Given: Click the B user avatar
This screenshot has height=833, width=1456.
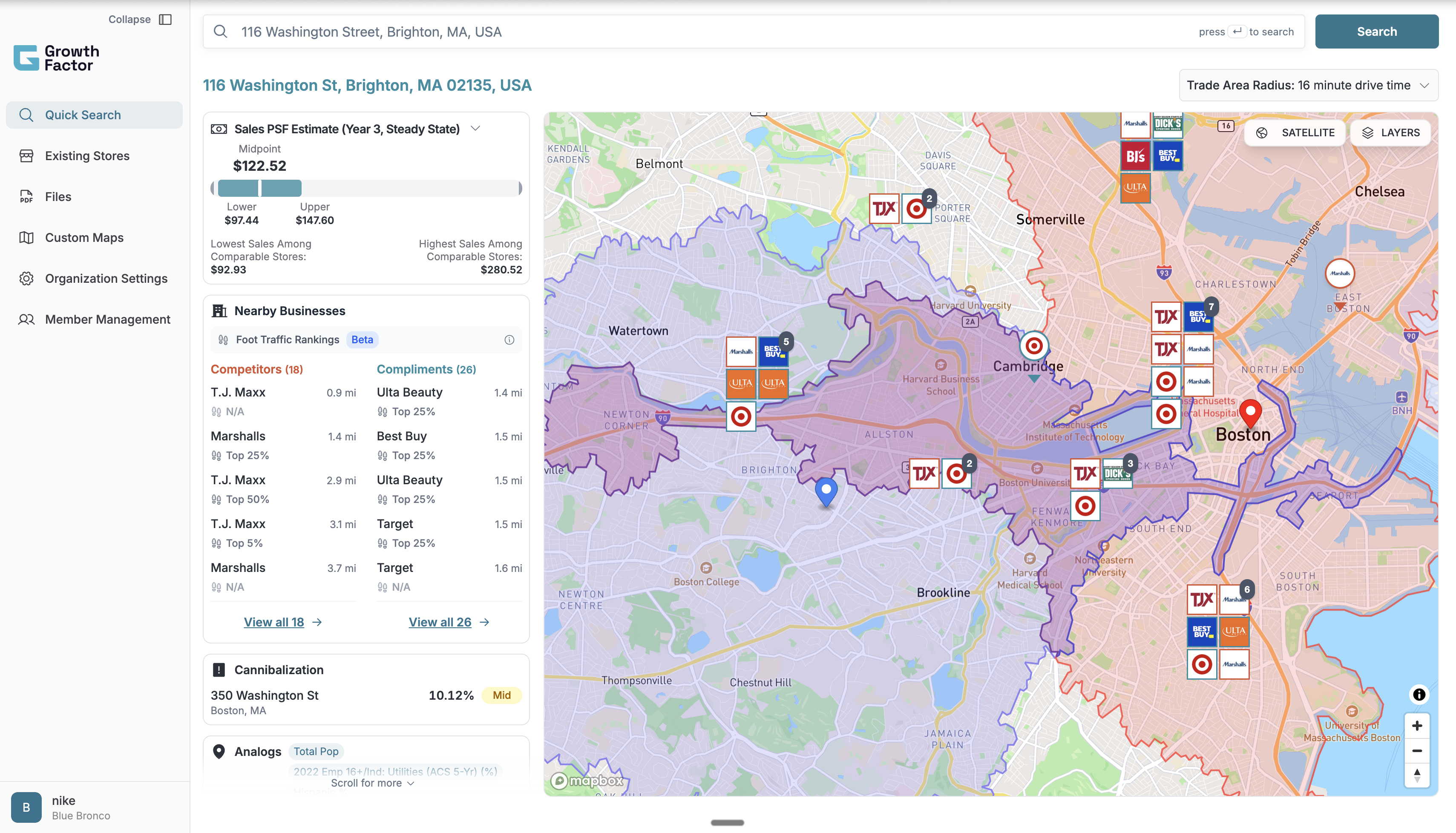Looking at the screenshot, I should coord(26,807).
